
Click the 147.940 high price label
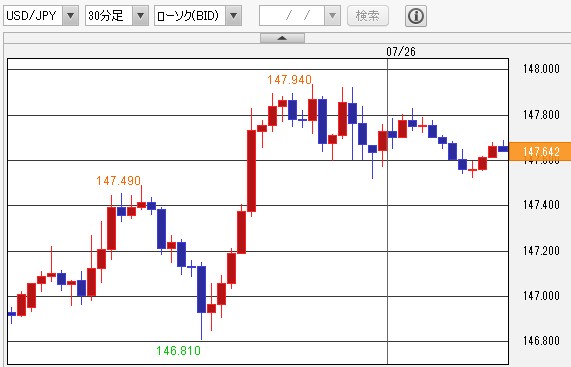tap(290, 80)
